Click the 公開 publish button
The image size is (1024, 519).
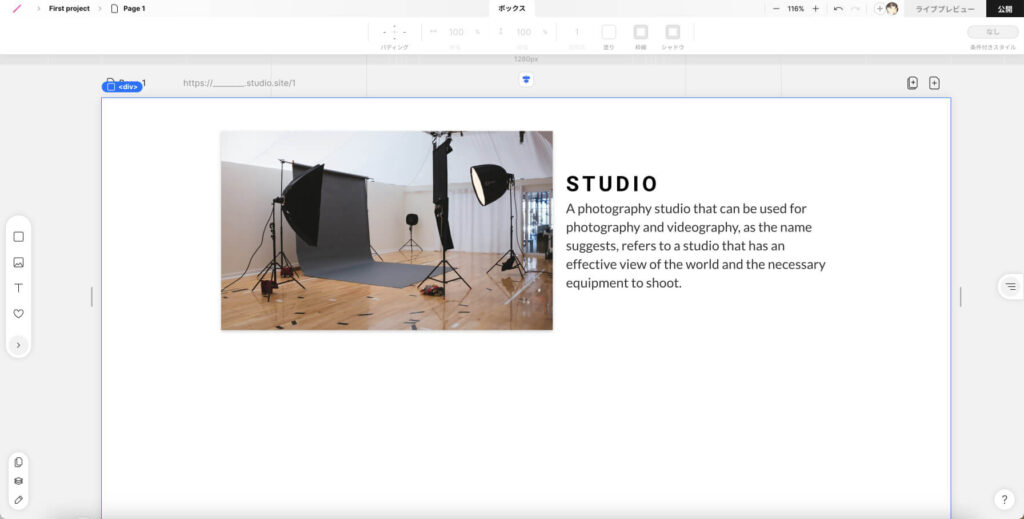1004,8
